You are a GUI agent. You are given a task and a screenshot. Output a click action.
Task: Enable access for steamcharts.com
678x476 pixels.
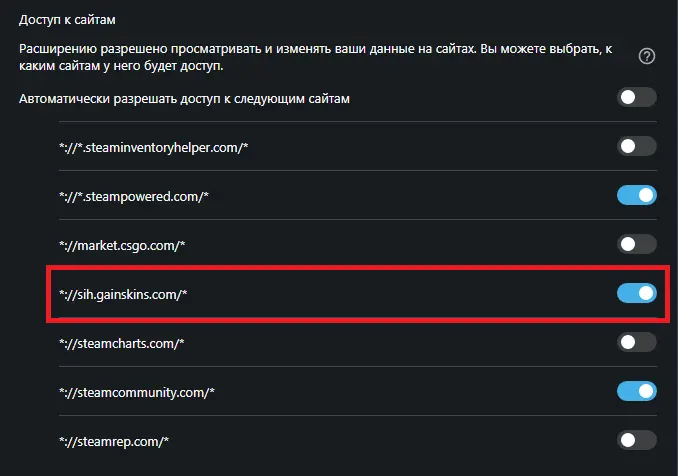[636, 342]
